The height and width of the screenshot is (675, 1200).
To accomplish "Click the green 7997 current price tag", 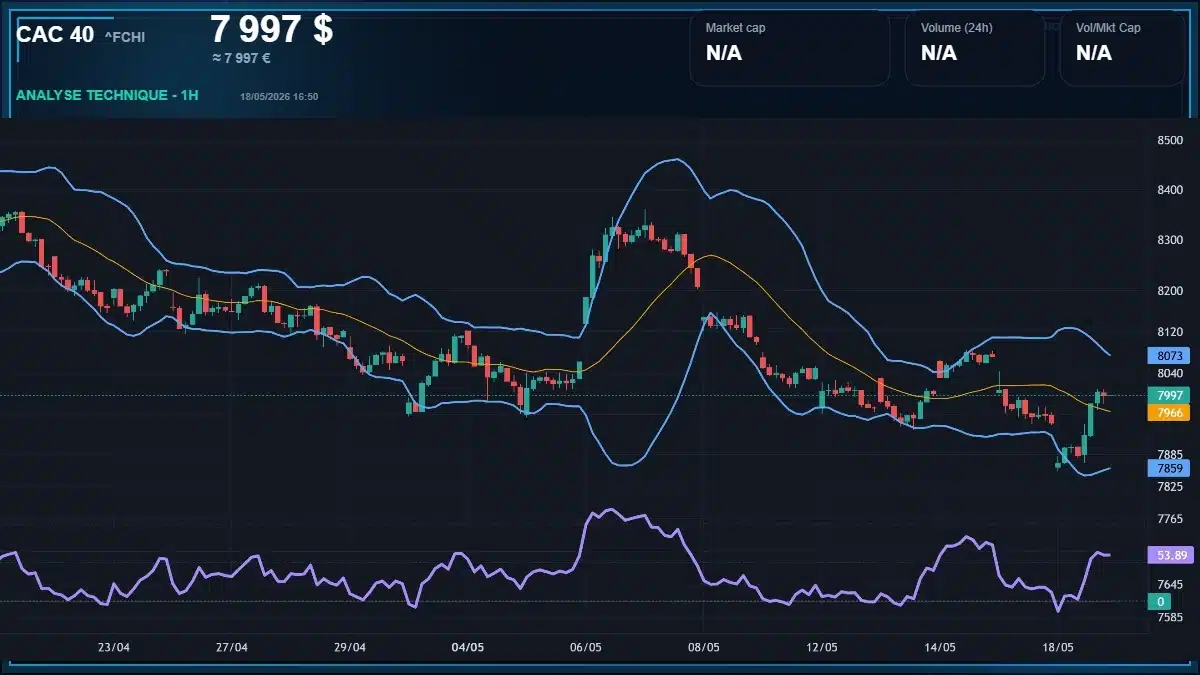I will tap(1169, 395).
